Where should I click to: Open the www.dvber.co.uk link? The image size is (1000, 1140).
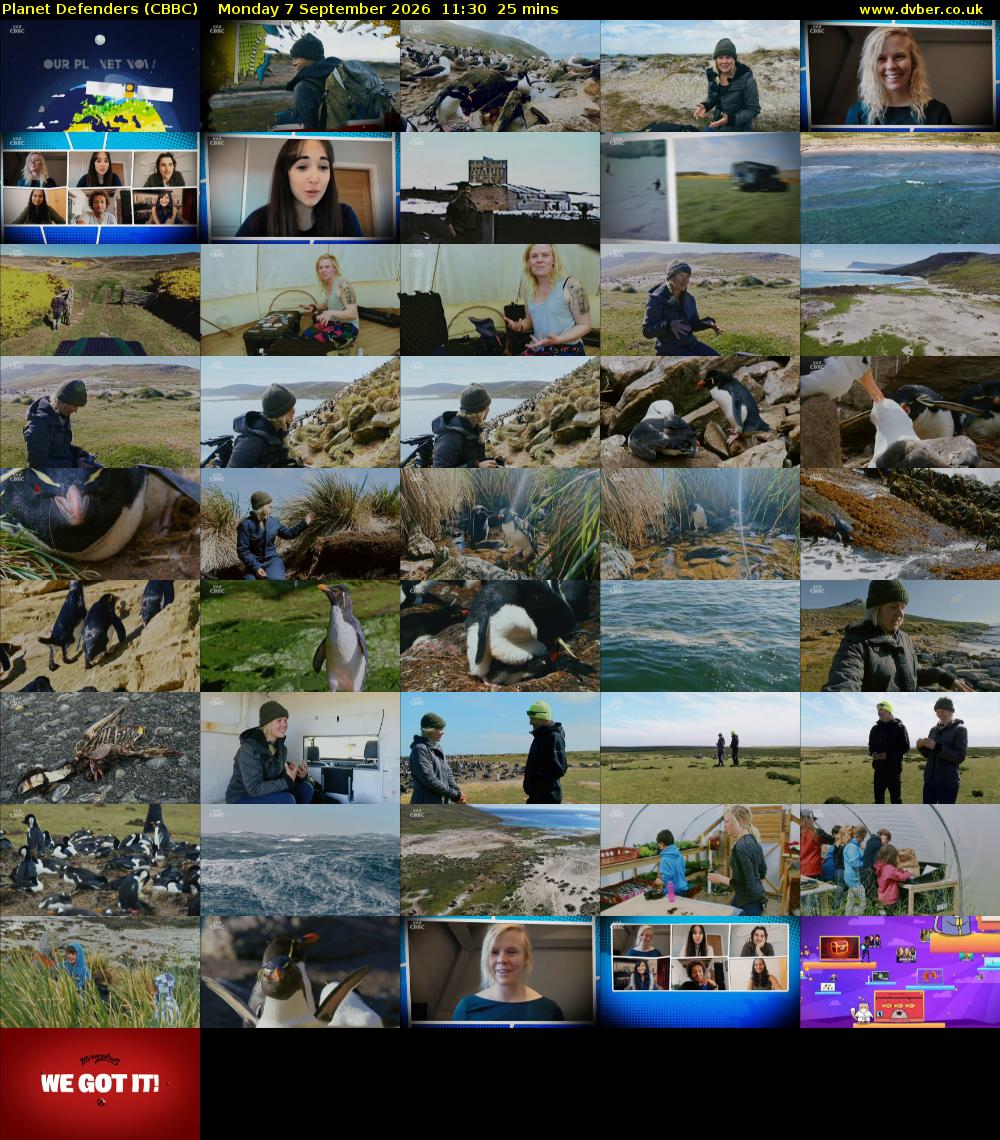tap(921, 9)
